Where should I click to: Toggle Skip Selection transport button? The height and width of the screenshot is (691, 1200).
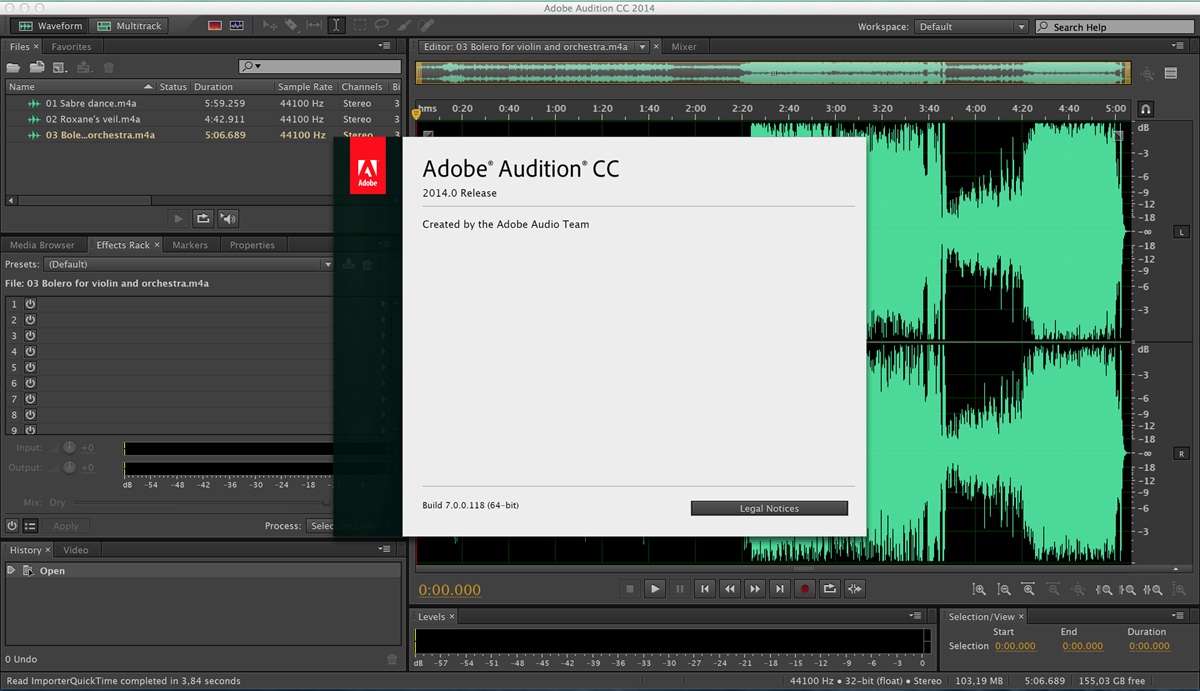click(855, 589)
